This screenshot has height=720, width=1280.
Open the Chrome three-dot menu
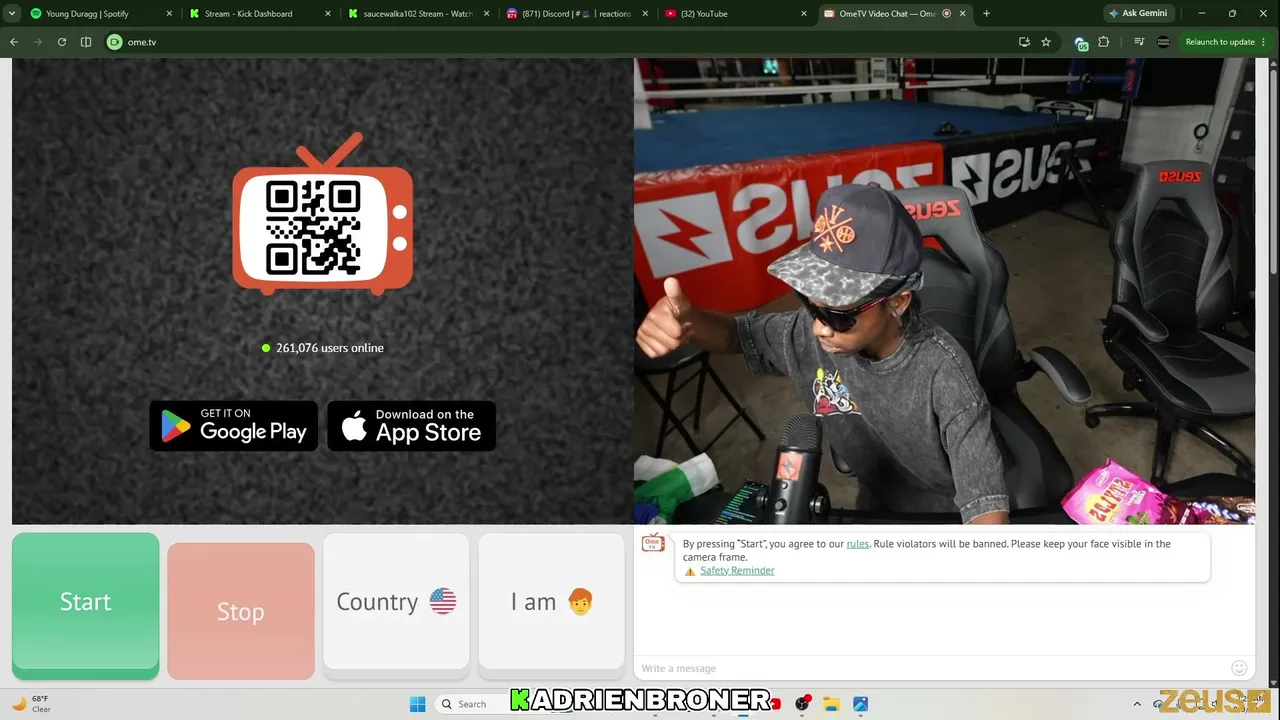[1266, 42]
